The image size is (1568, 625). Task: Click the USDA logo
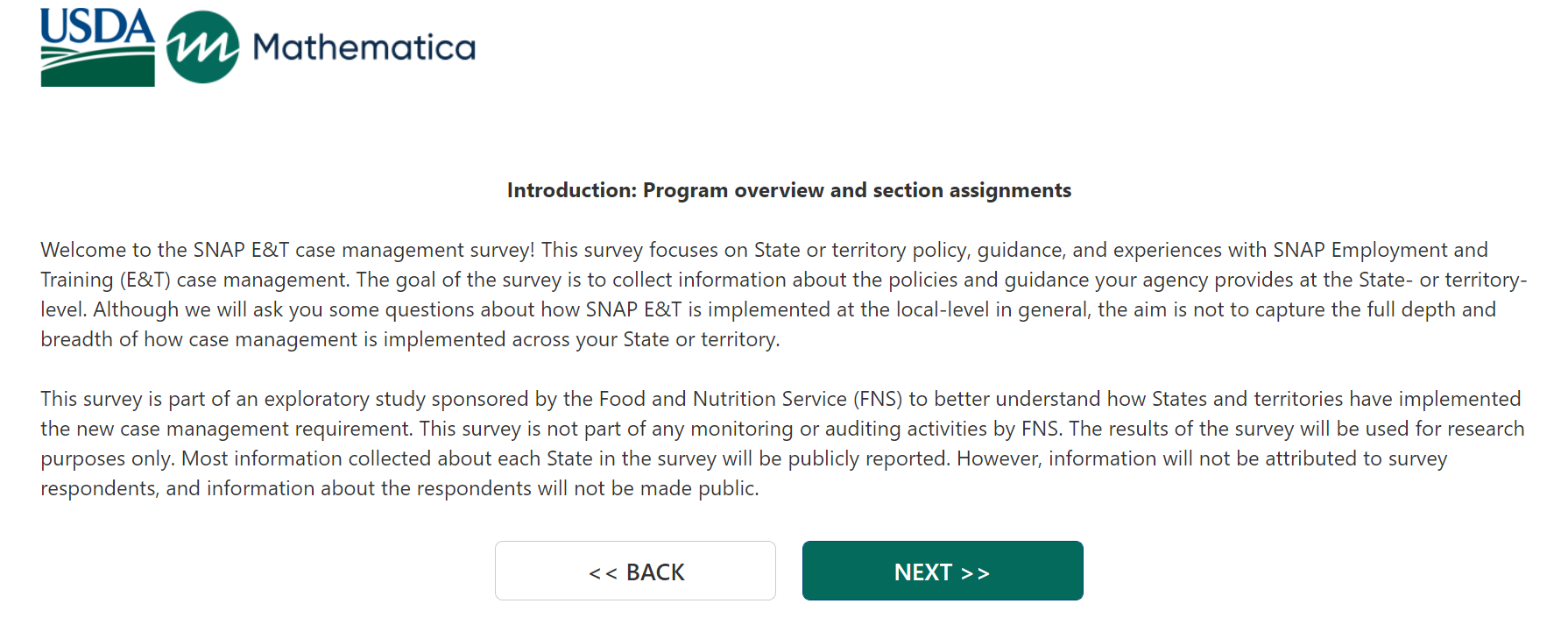click(x=97, y=47)
